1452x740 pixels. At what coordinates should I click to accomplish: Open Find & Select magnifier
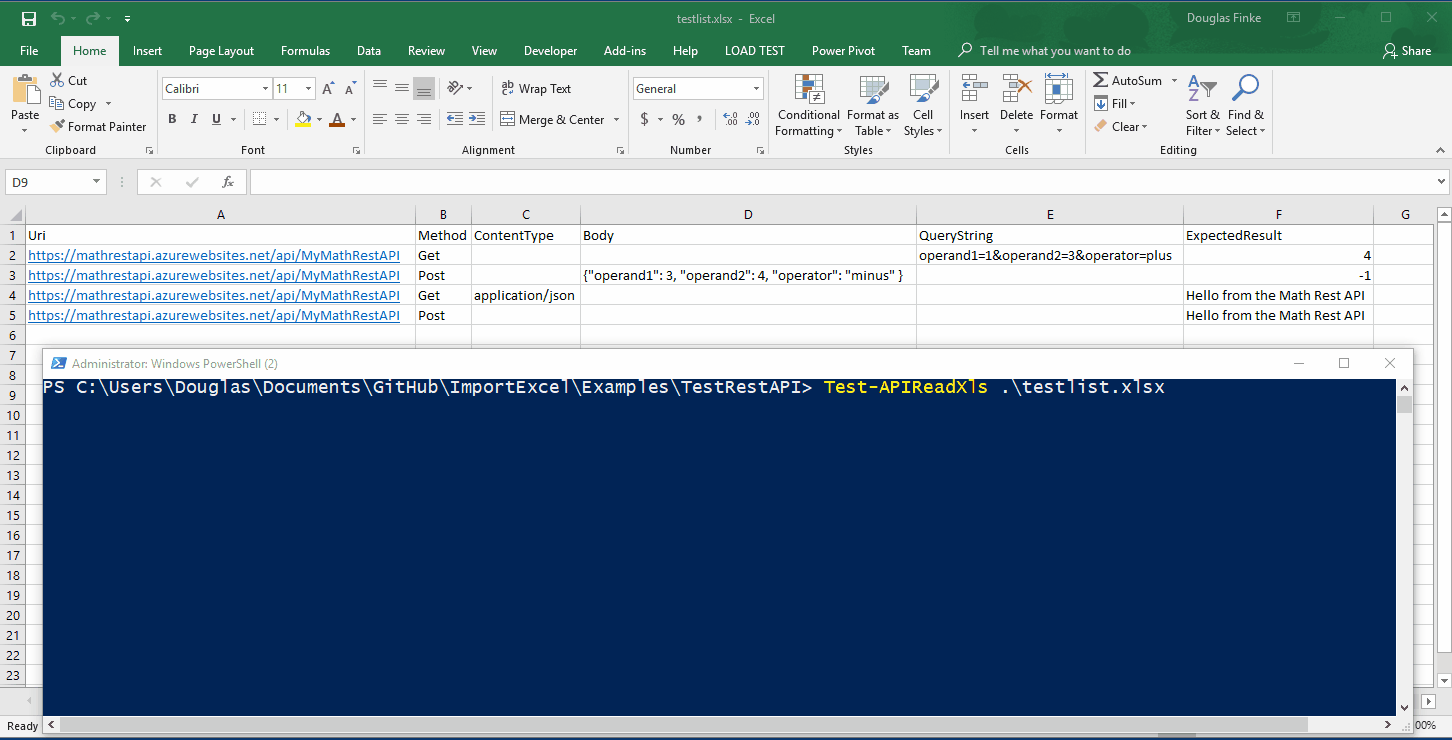[x=1245, y=106]
